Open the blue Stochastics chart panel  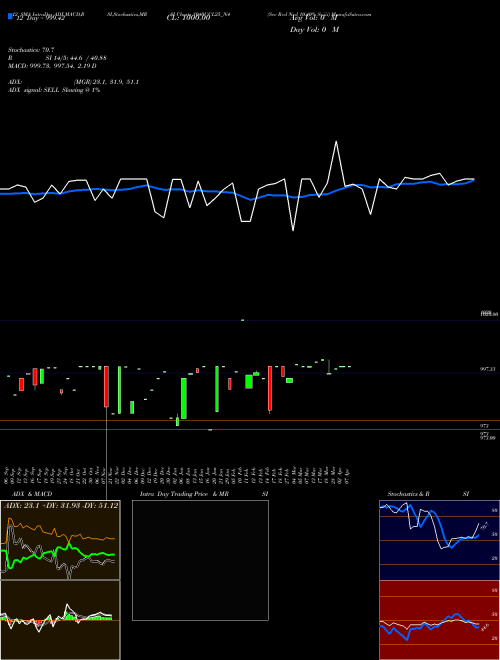pos(439,540)
